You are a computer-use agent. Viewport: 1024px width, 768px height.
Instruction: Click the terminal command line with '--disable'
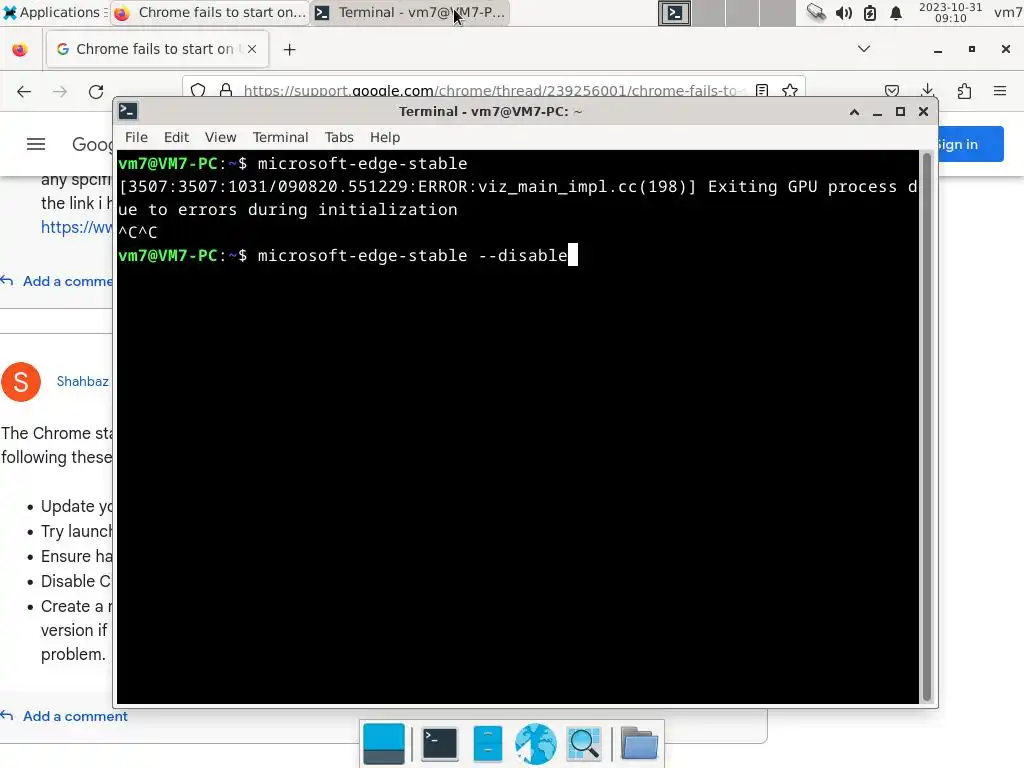coord(347,255)
